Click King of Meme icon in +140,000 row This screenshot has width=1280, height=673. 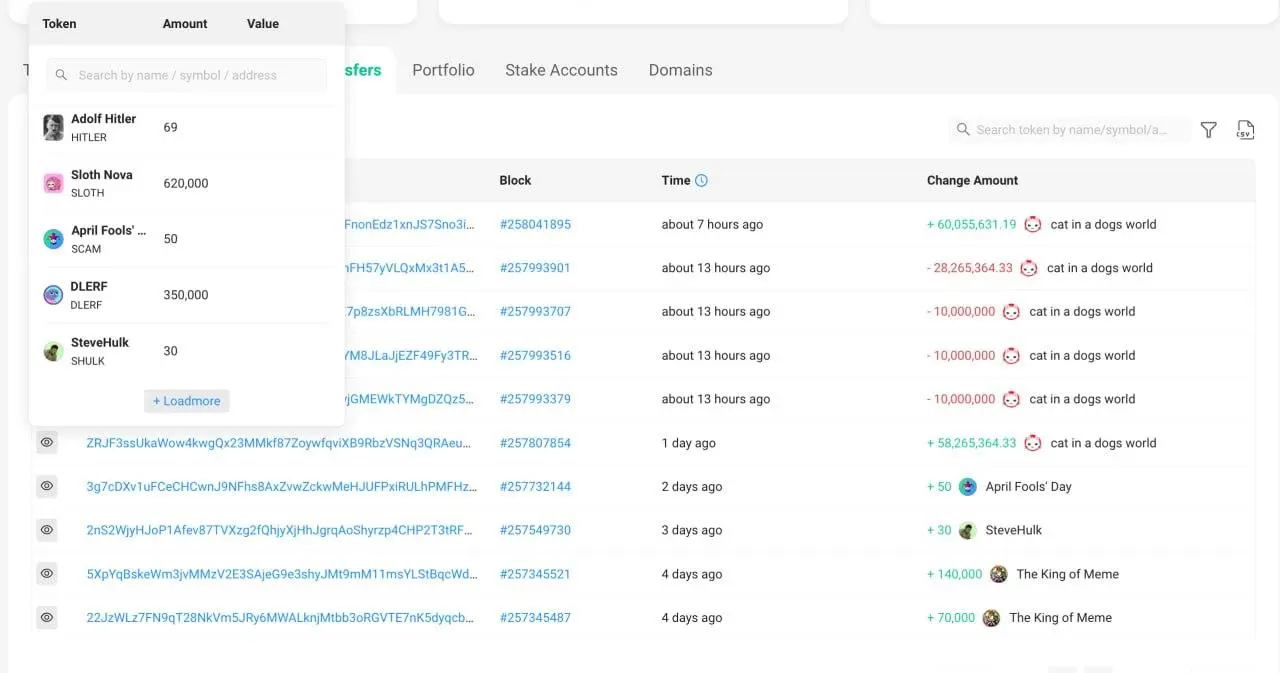coord(998,574)
